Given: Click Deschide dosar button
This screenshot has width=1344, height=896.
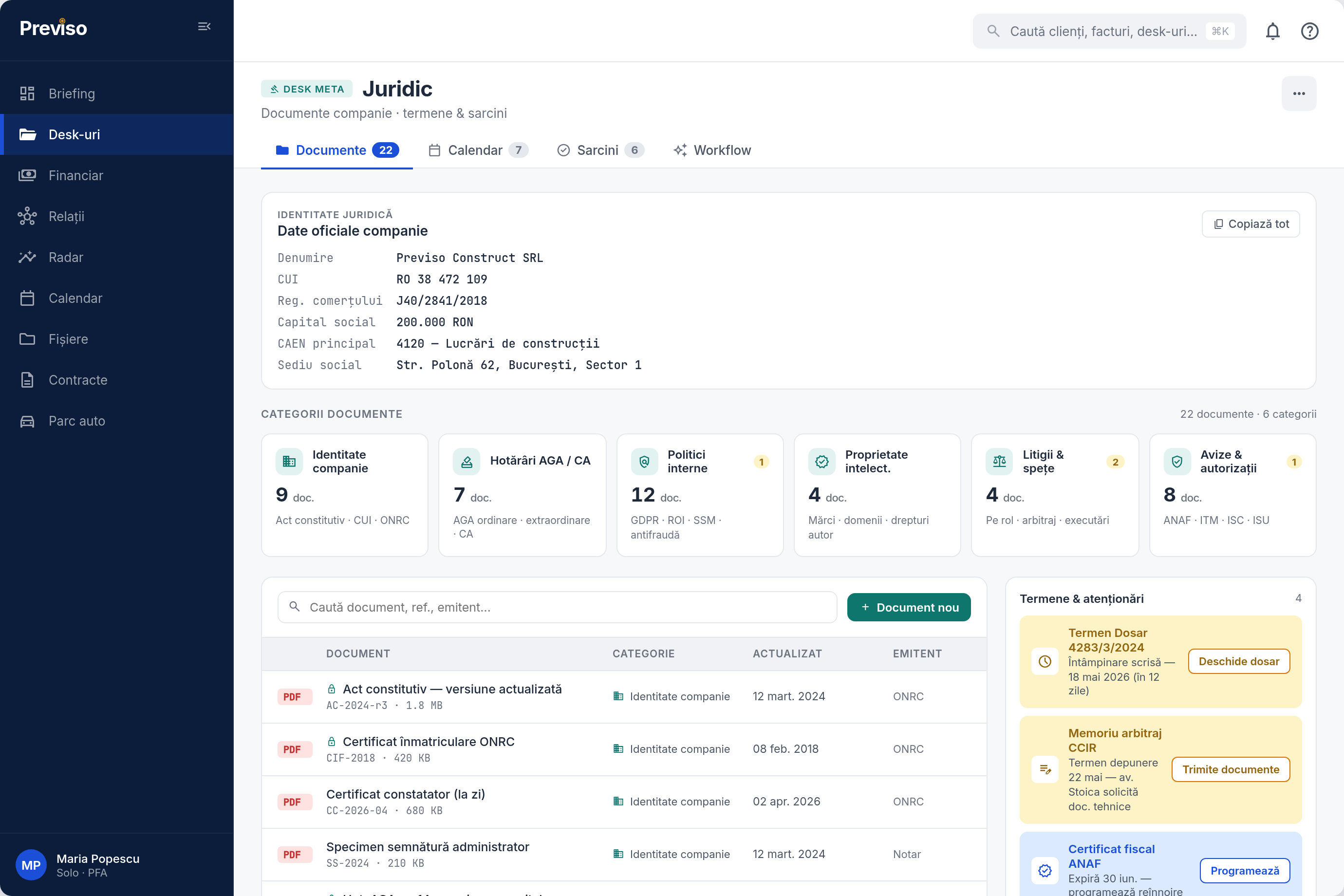Looking at the screenshot, I should [x=1239, y=661].
